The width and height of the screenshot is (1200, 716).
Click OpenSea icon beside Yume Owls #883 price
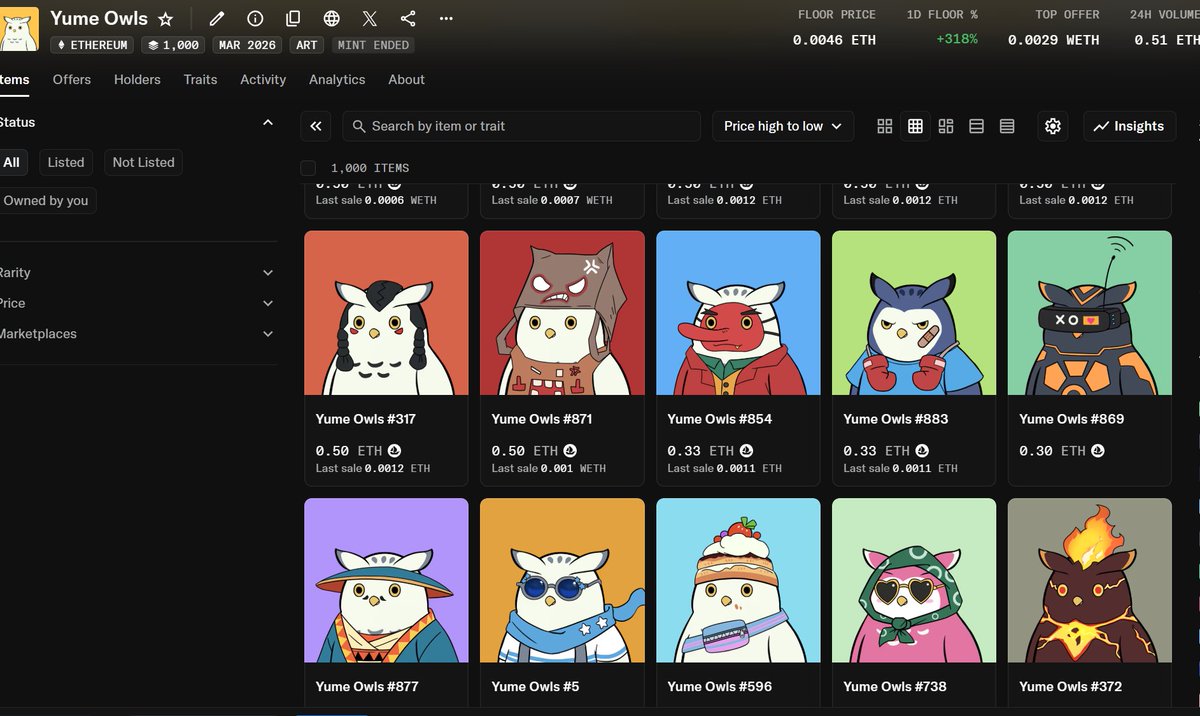923,451
